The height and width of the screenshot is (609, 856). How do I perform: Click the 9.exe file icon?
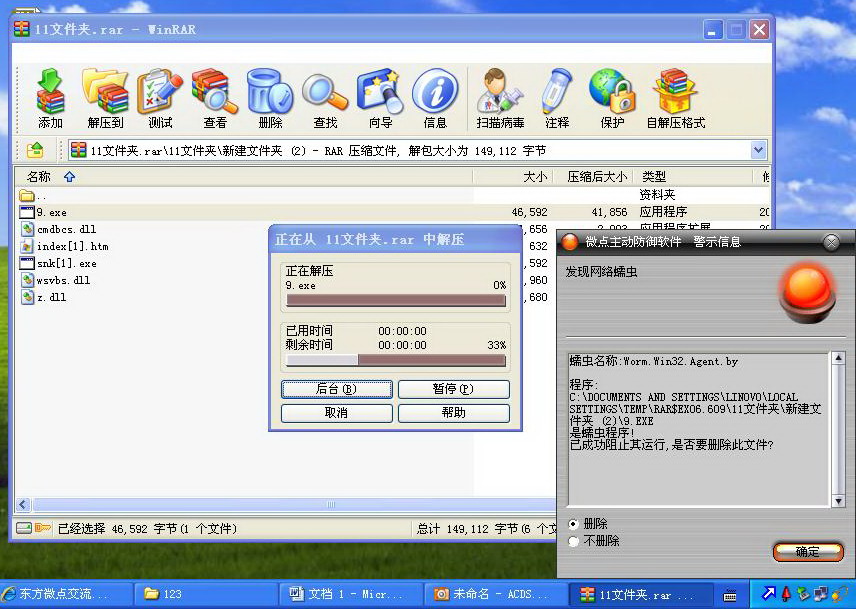click(27, 212)
